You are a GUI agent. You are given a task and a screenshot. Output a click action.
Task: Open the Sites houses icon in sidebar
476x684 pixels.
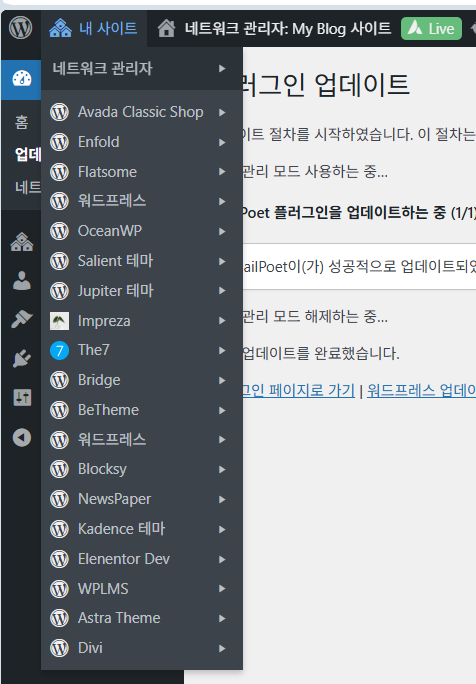click(22, 242)
